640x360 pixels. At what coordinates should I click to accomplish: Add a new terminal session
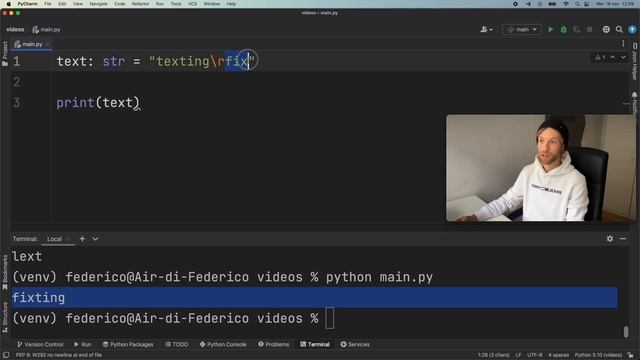point(82,239)
